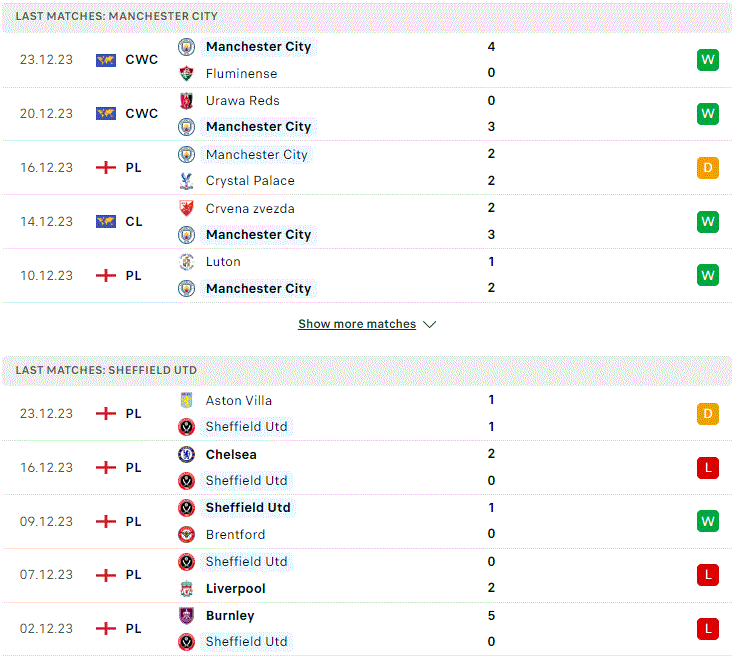Click the Urawa Reds club crest

click(187, 100)
